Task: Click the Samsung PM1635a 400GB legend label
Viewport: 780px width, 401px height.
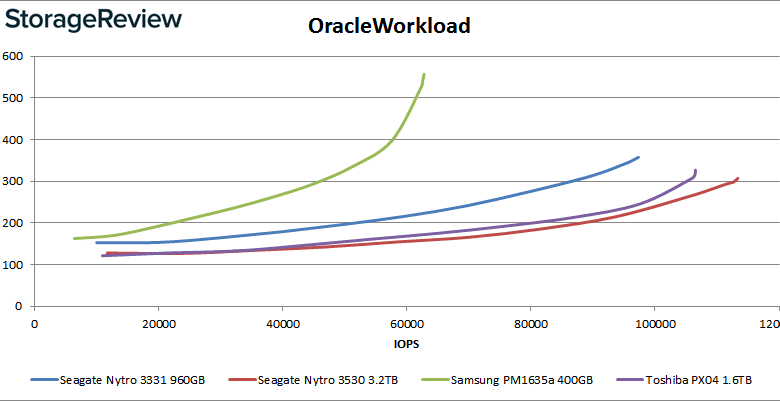Action: tap(522, 381)
